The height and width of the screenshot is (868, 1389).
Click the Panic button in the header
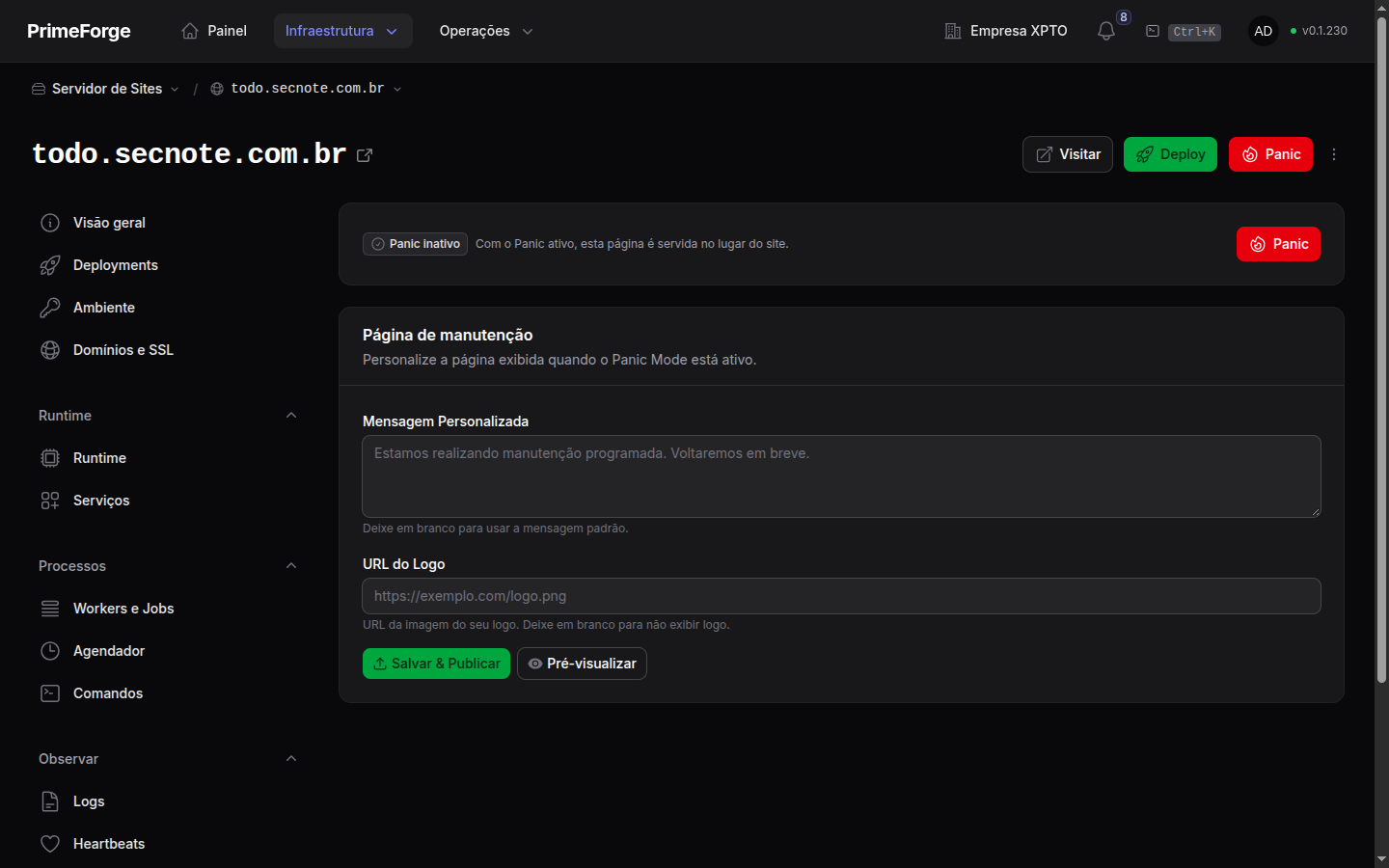coord(1270,154)
